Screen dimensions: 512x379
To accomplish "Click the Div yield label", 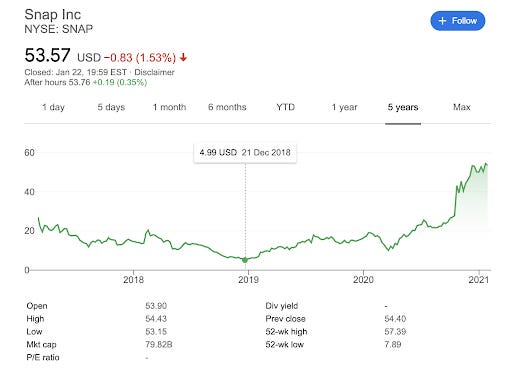I will [x=282, y=306].
